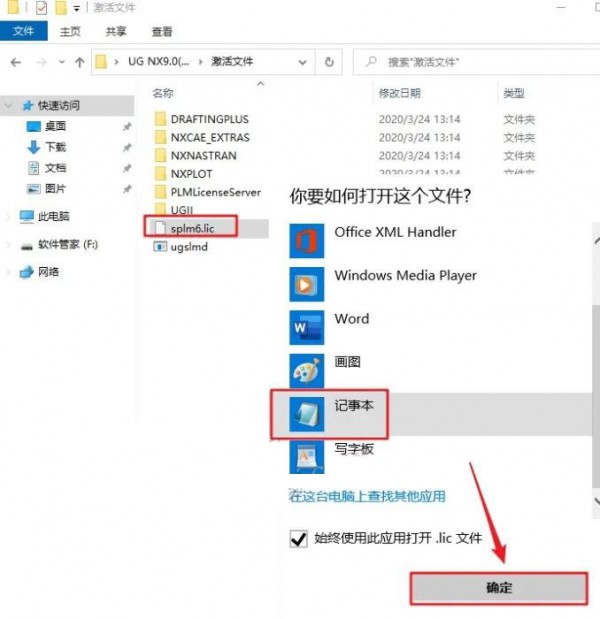Screen dimensions: 600x619
Task: Open 下载 in the navigation pane
Action: point(55,147)
